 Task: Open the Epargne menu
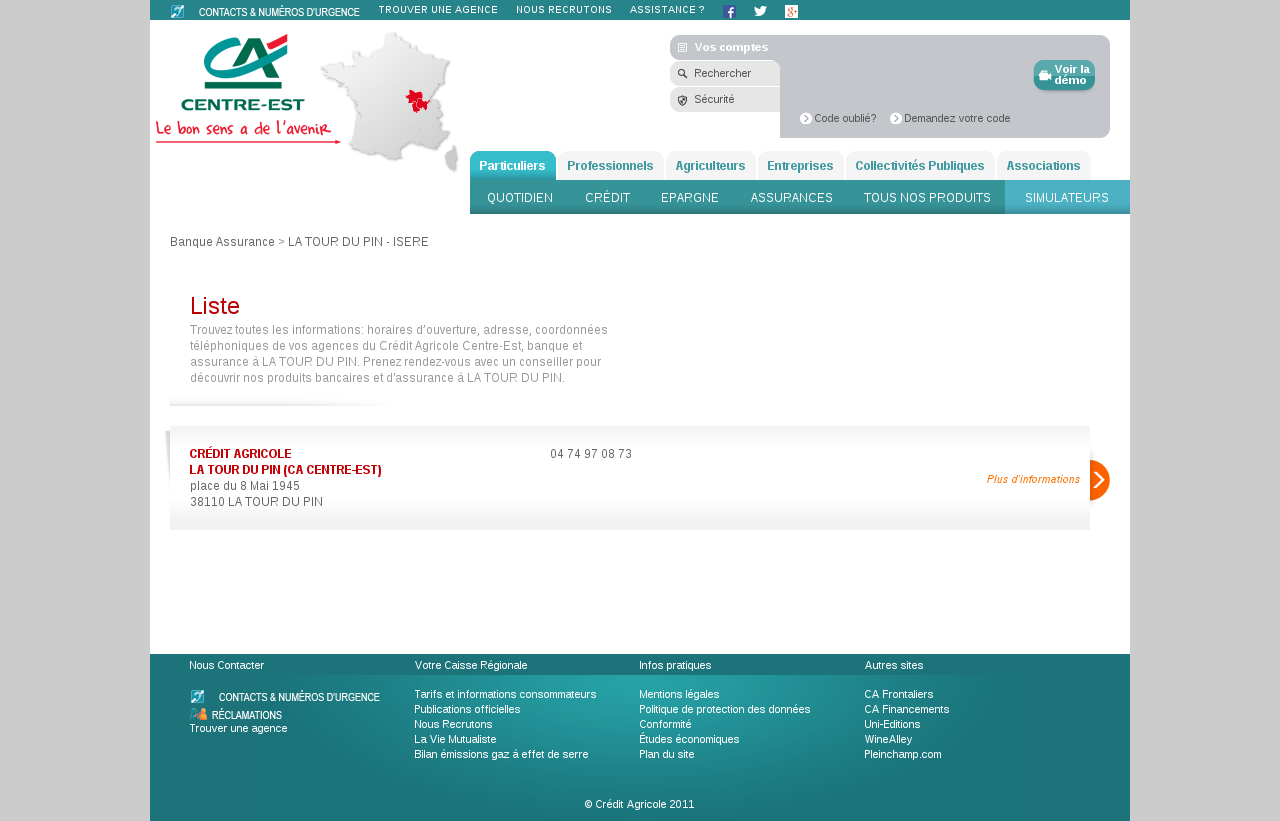[x=690, y=197]
